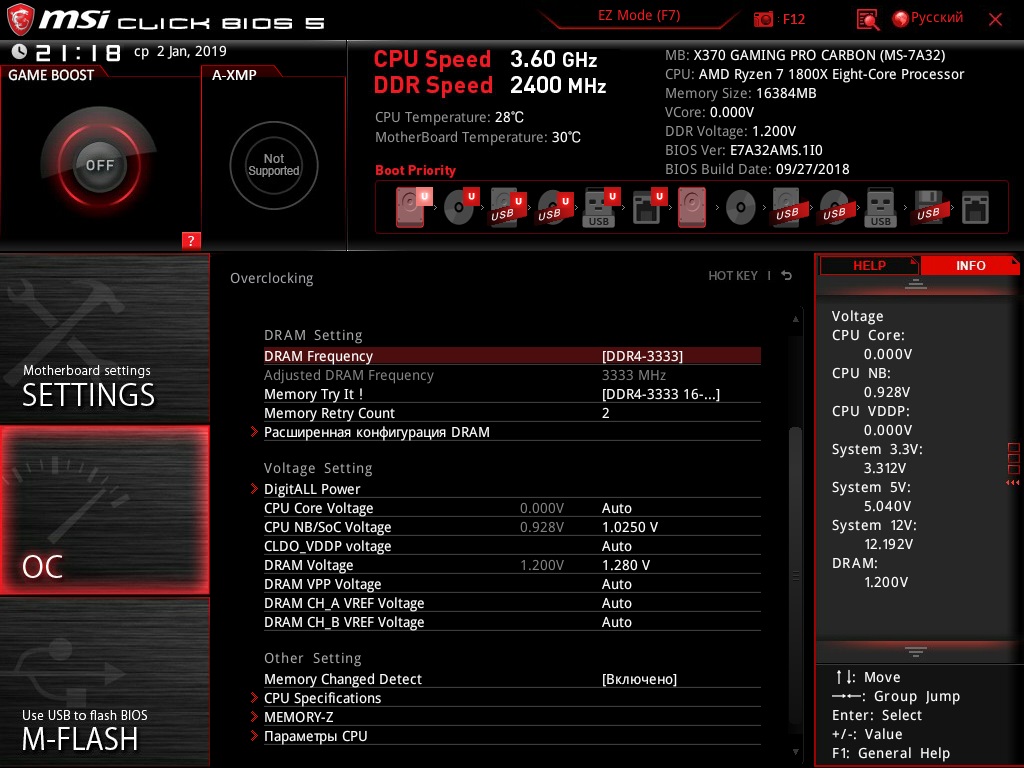This screenshot has width=1024, height=768.
Task: Select the USB floppy boot device icon
Action: (x=928, y=207)
